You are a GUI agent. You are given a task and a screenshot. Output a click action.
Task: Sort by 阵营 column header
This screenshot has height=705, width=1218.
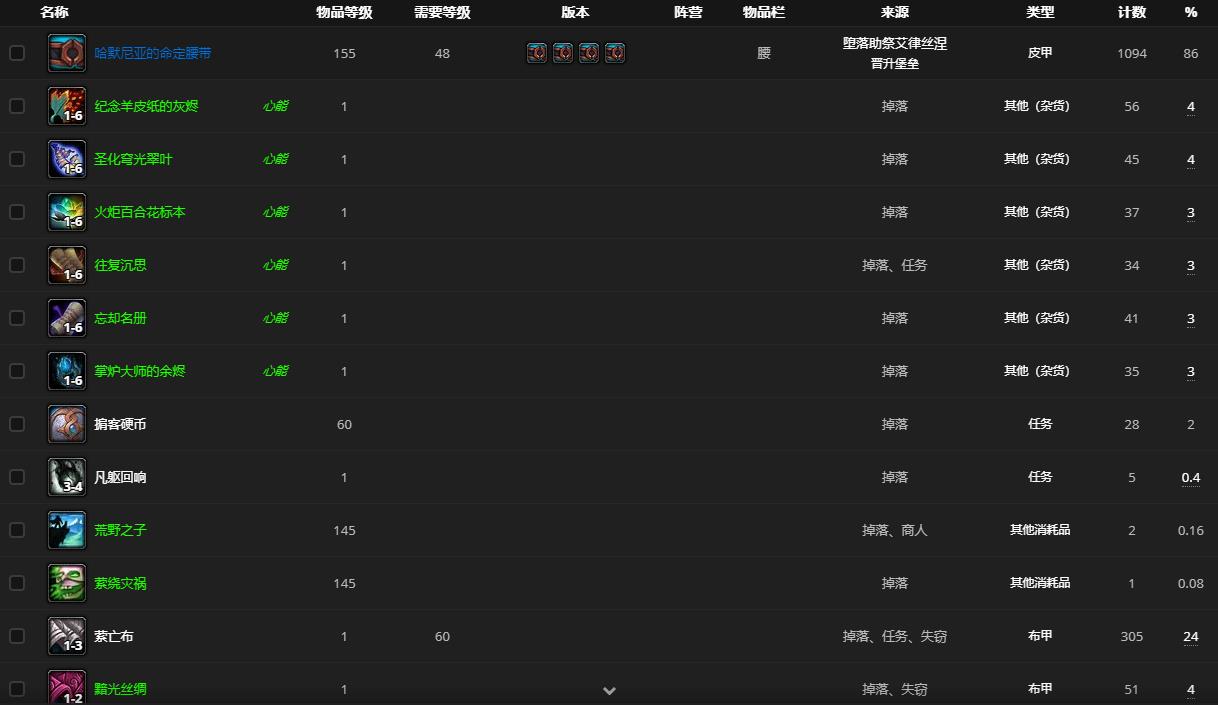pos(688,12)
